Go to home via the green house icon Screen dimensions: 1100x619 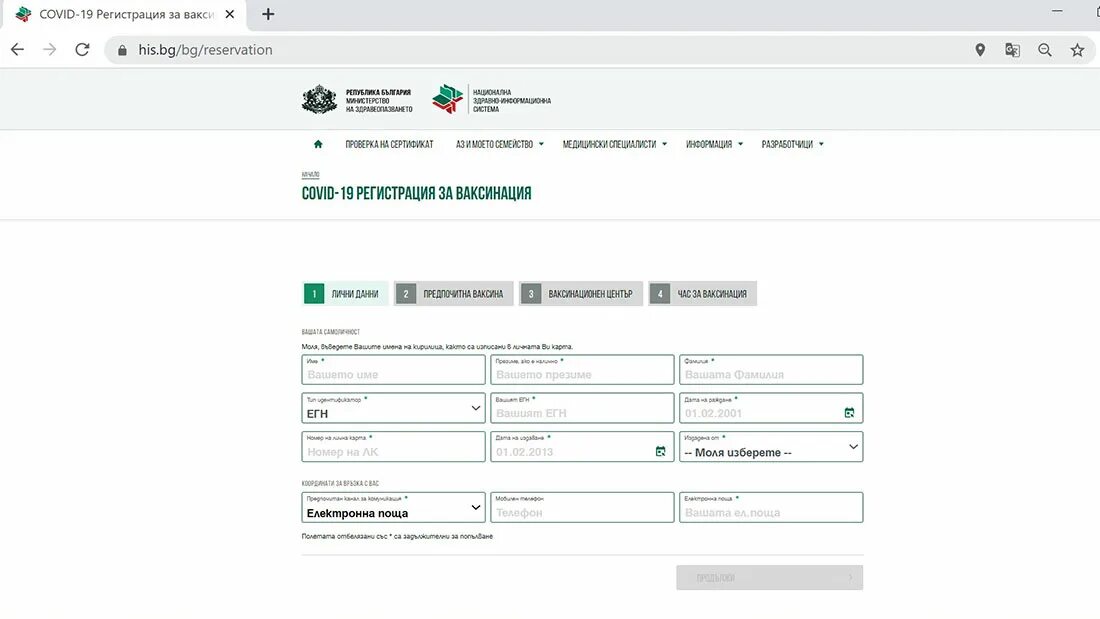coord(318,144)
